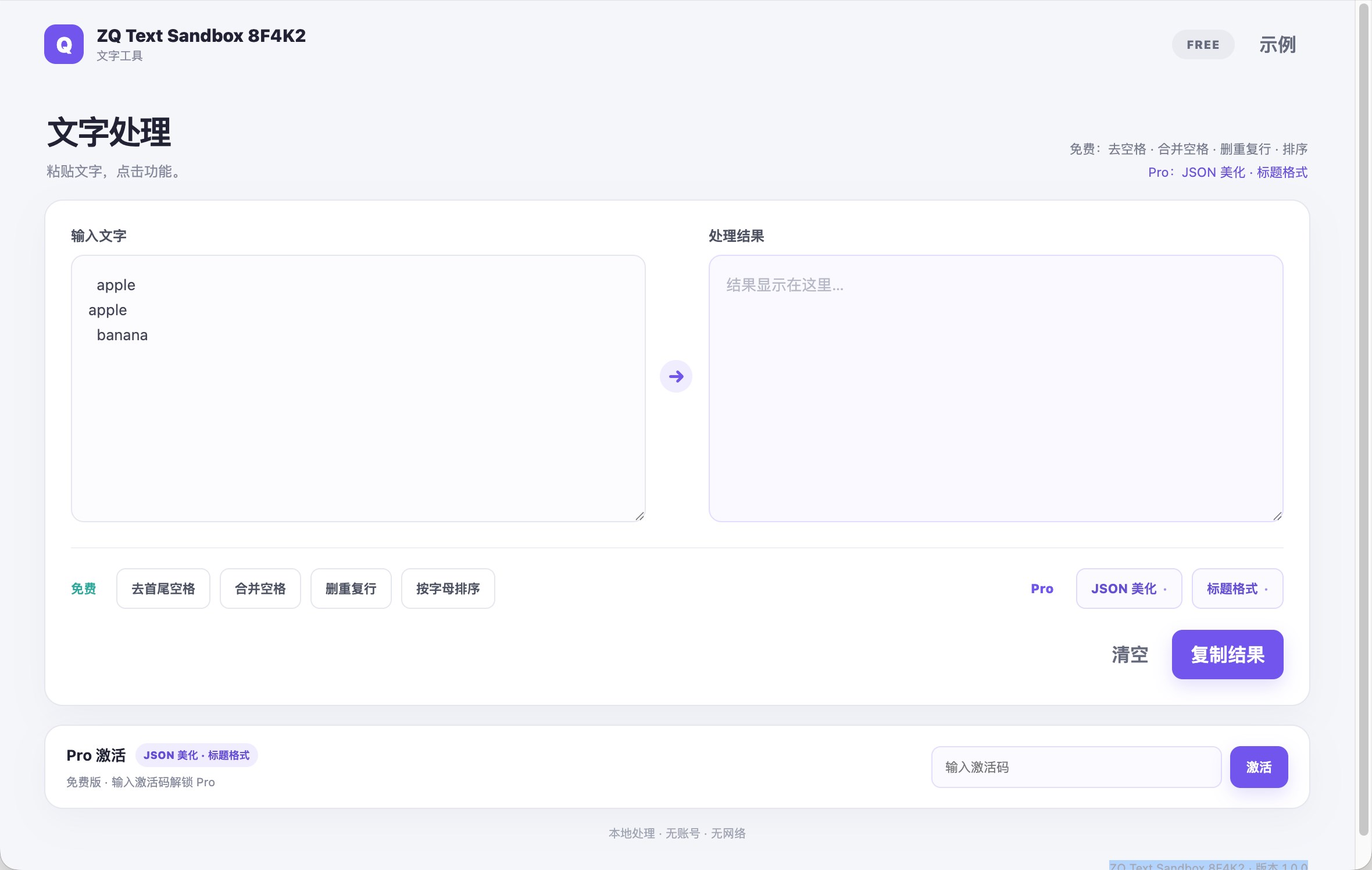Select the Pro JSON 美化 button
This screenshot has height=870, width=1372.
[1128, 589]
